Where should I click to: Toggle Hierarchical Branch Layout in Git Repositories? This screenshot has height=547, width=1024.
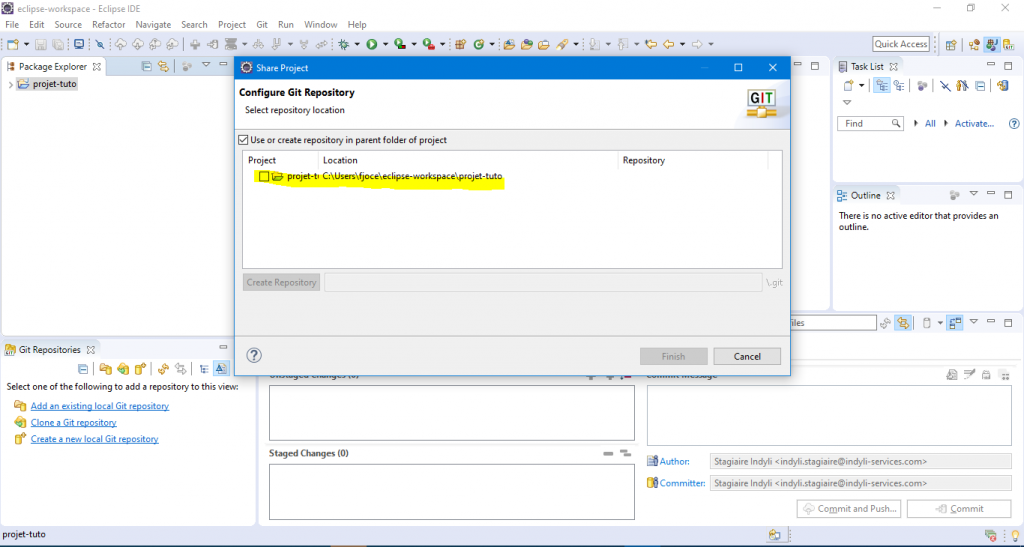[204, 369]
